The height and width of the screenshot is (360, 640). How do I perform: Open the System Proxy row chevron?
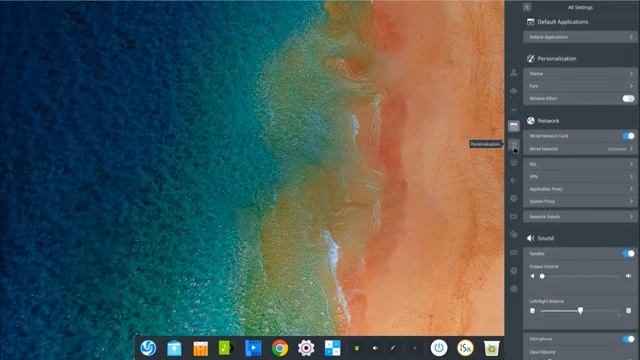pos(631,201)
